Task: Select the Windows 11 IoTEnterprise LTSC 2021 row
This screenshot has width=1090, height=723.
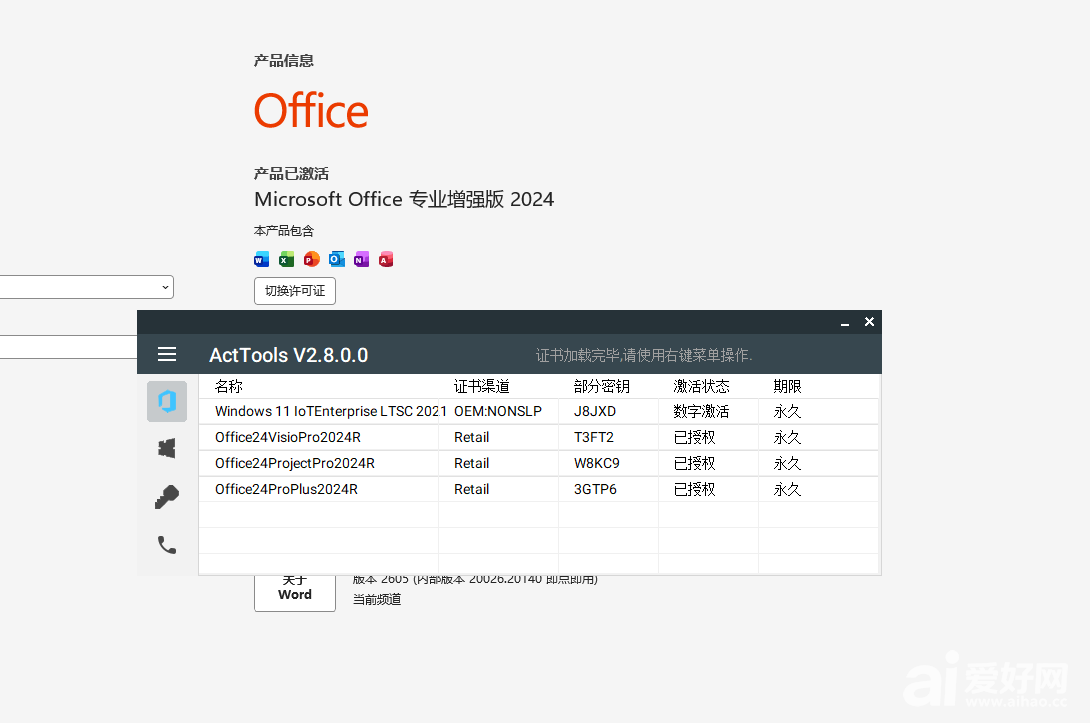Action: click(539, 412)
